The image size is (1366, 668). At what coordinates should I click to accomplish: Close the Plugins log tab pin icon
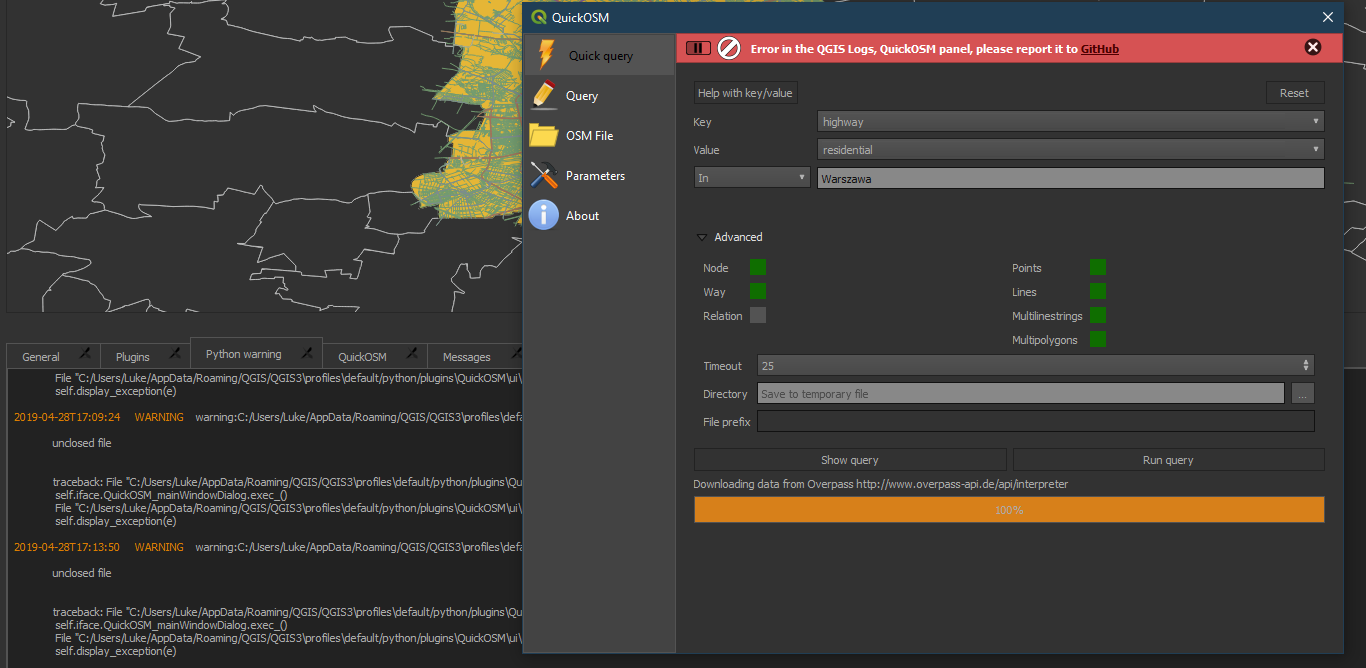click(174, 354)
